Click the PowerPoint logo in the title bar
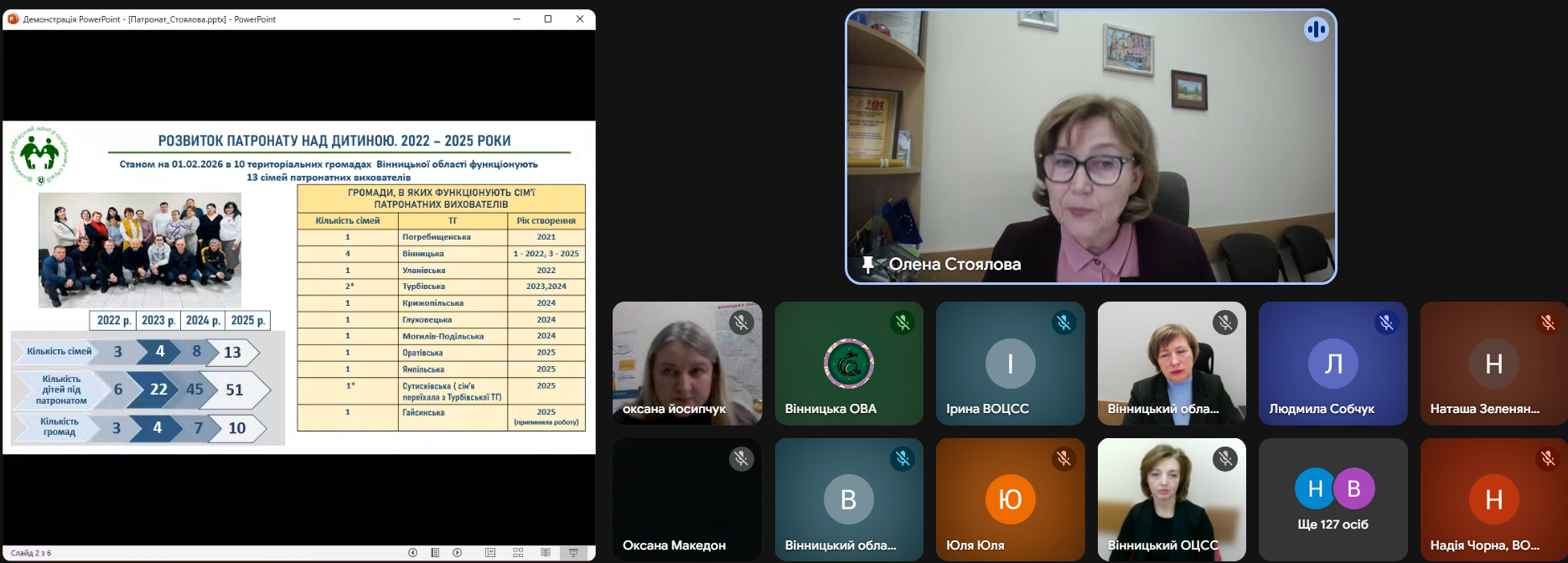Image resolution: width=1568 pixels, height=563 pixels. [x=13, y=18]
